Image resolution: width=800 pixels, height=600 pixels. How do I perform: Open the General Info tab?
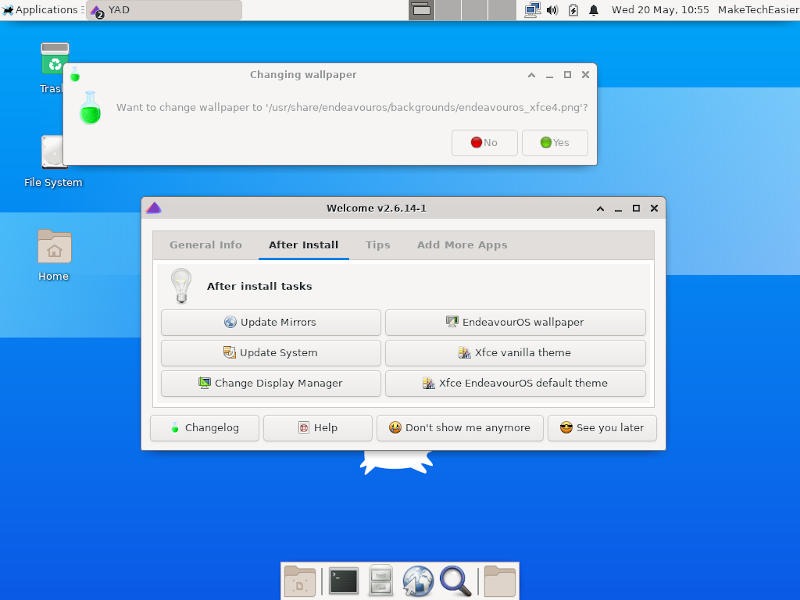(x=205, y=244)
